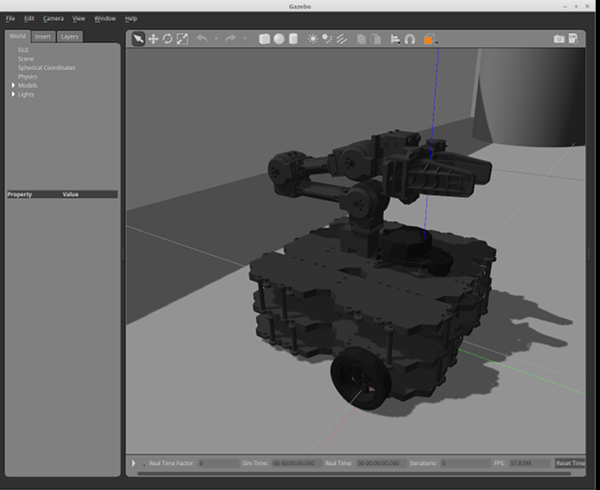Add a spot light

click(327, 39)
